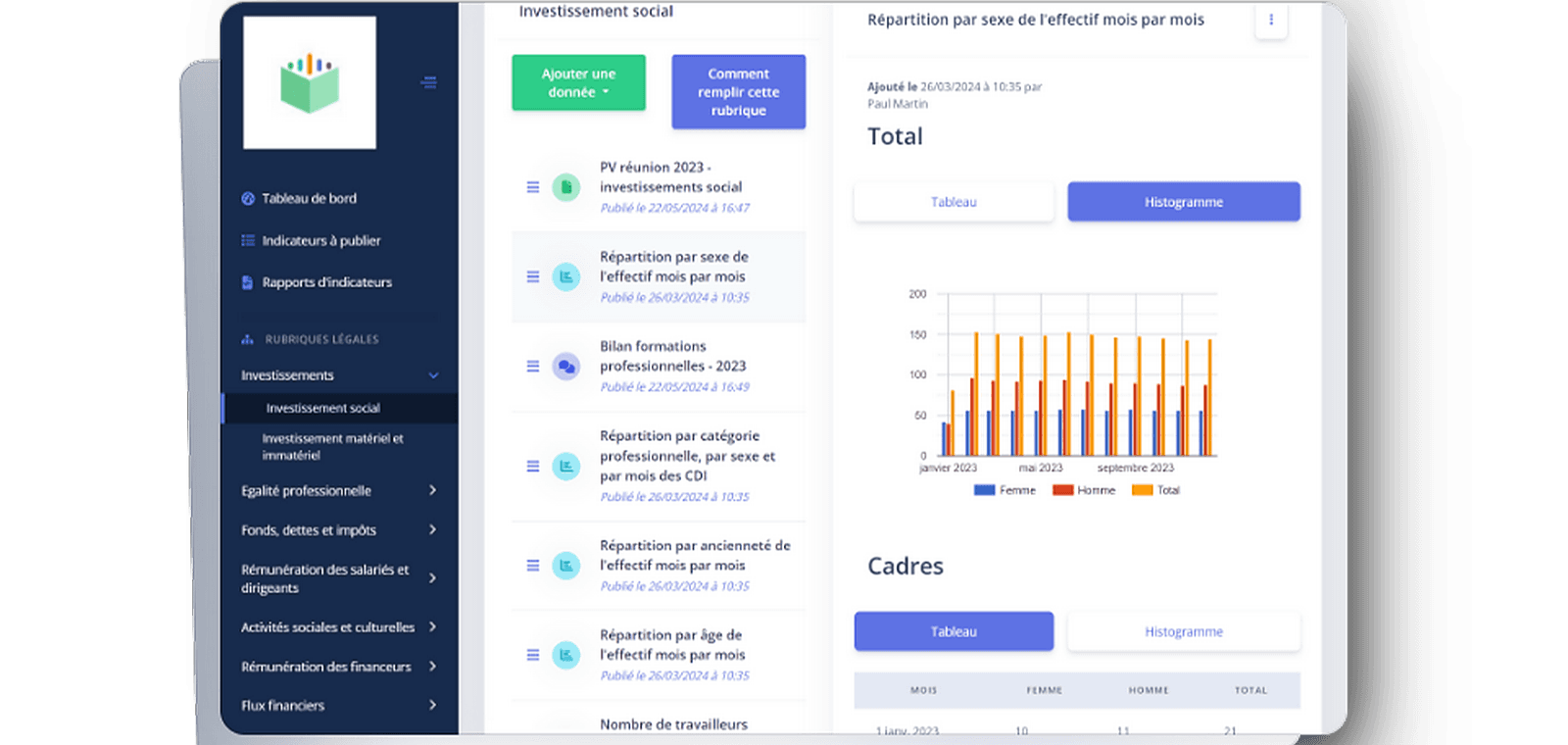Screen dimensions: 1568x745
Task: Click the green document icon for PV réunion 2023
Action: pos(565,187)
